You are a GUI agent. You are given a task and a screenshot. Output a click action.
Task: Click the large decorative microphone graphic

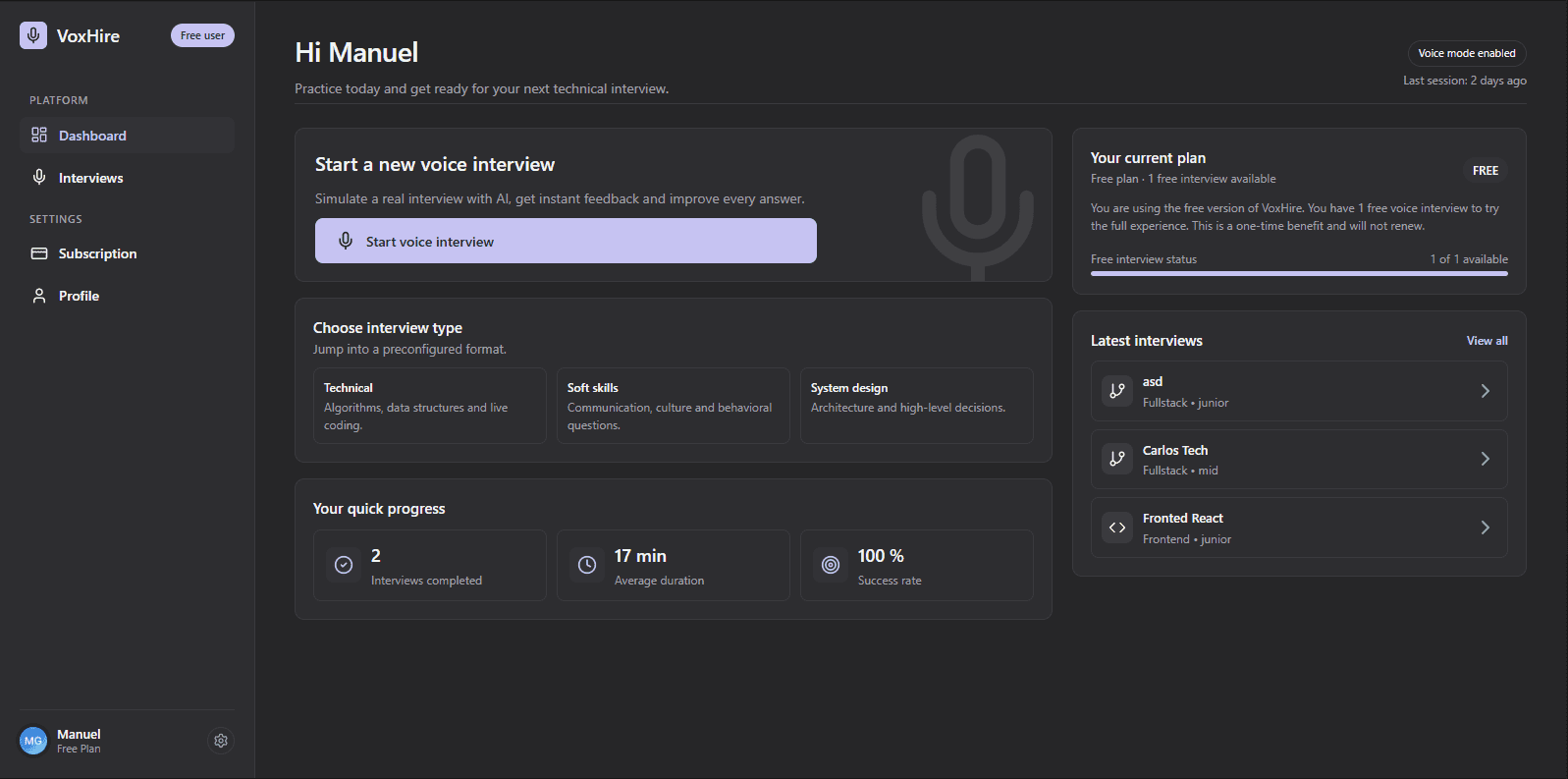(978, 207)
